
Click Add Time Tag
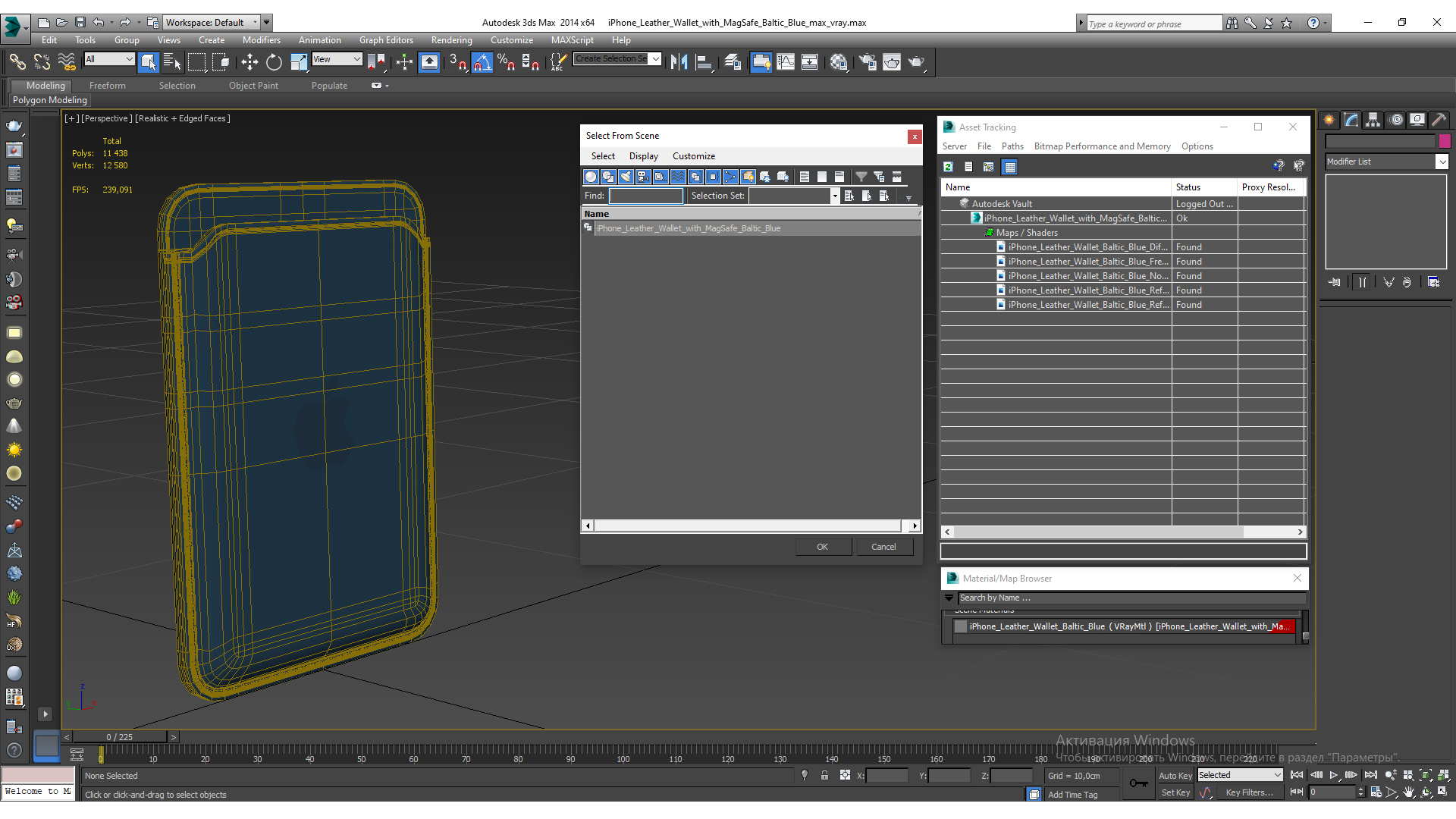point(1072,795)
